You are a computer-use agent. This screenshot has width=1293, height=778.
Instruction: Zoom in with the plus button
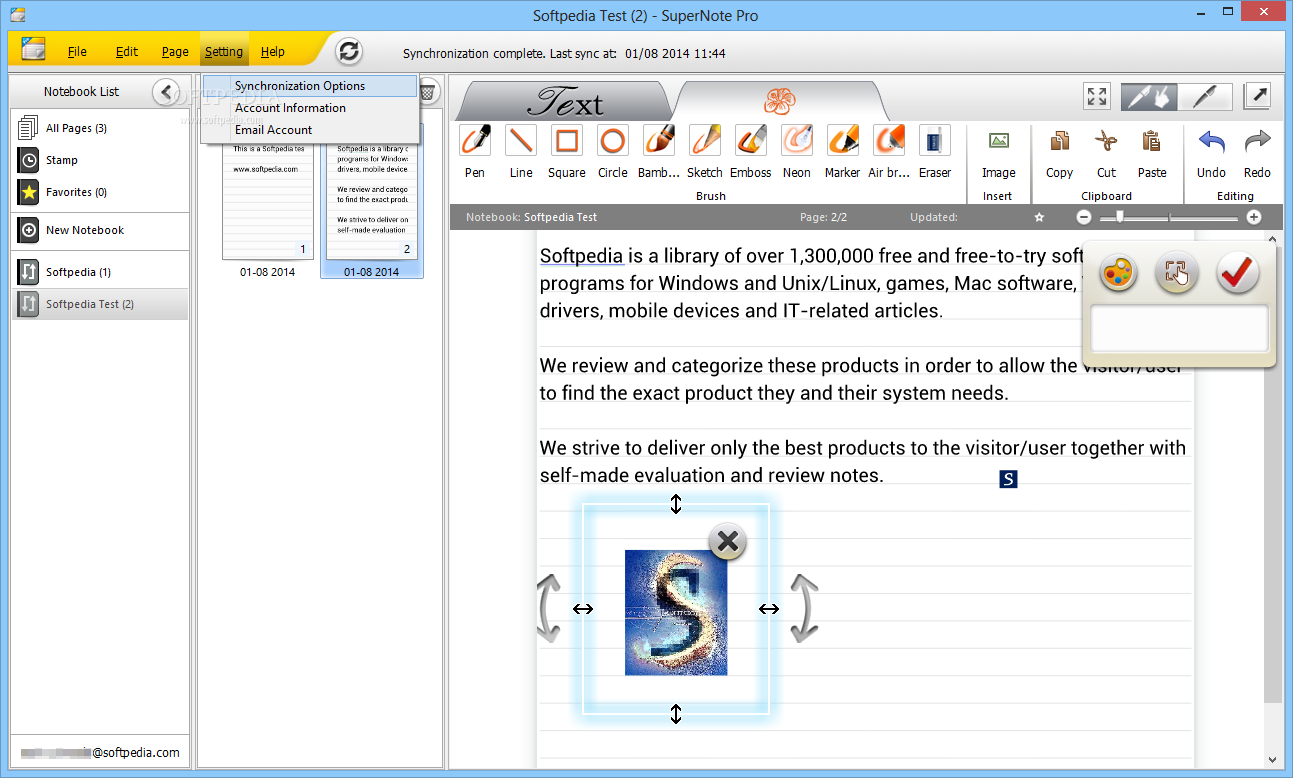(x=1254, y=217)
